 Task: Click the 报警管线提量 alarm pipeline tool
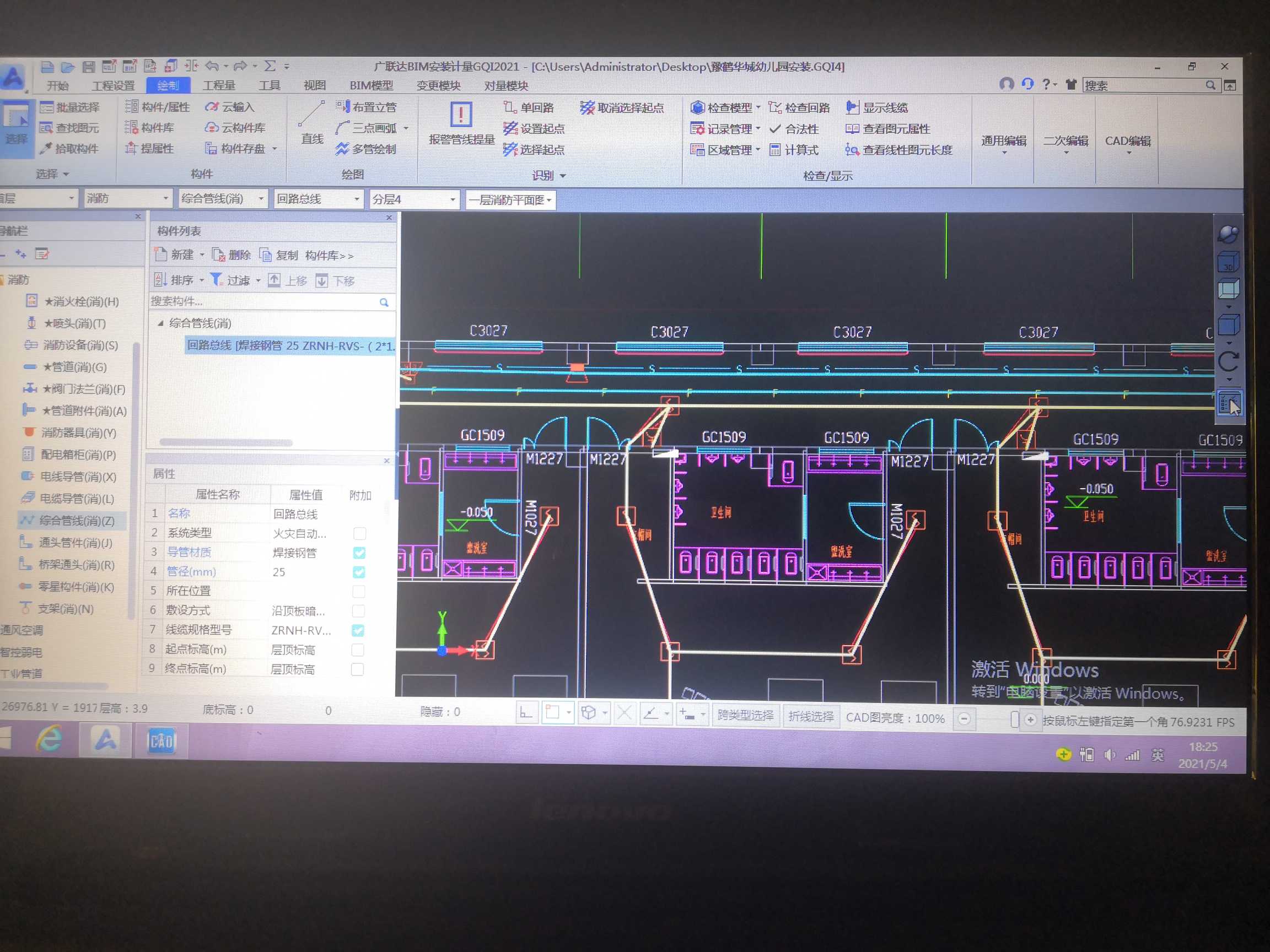coord(461,123)
